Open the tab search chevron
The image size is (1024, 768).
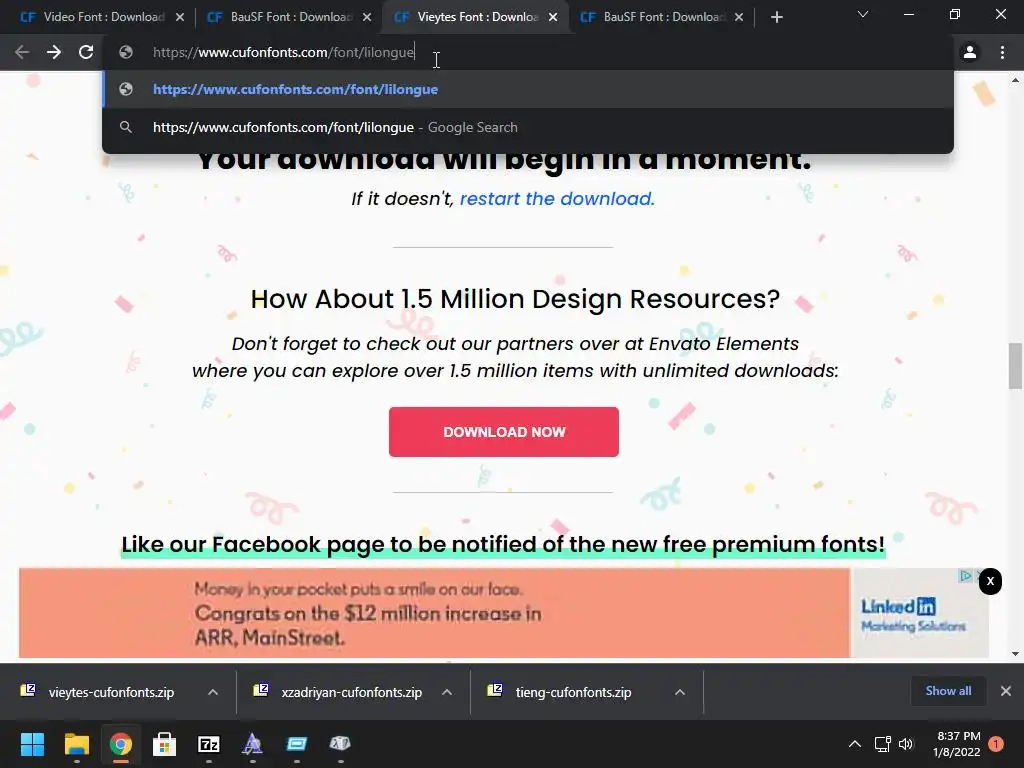pos(863,14)
